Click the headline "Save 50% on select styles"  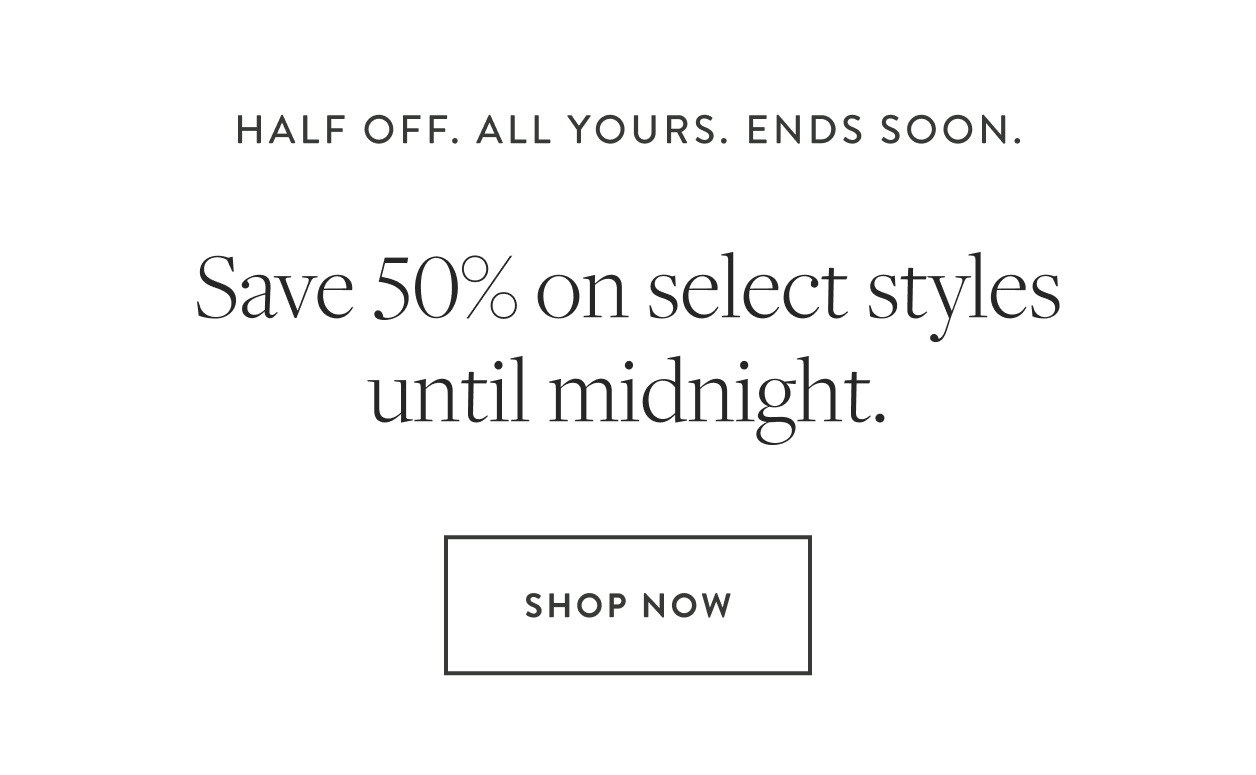tap(628, 290)
